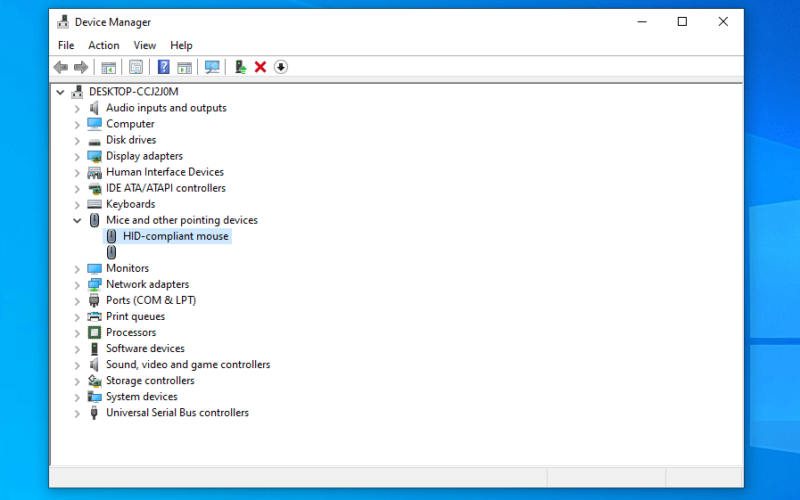Expand the Print queues node

[x=77, y=317]
